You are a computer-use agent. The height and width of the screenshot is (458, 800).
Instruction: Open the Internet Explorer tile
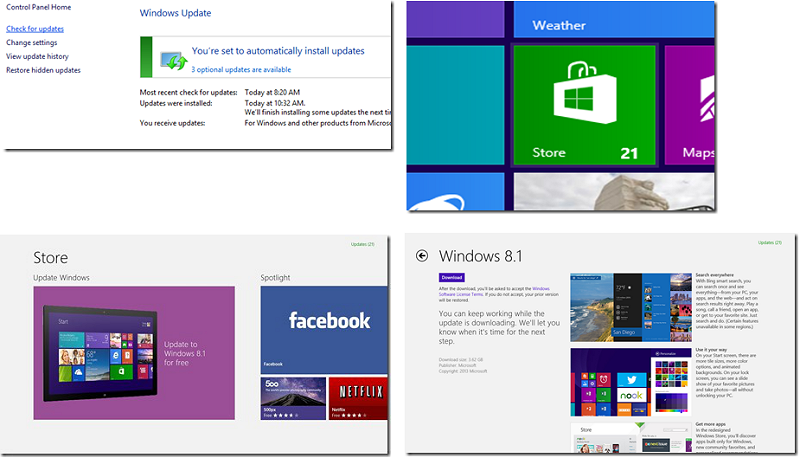pyautogui.click(x=455, y=192)
